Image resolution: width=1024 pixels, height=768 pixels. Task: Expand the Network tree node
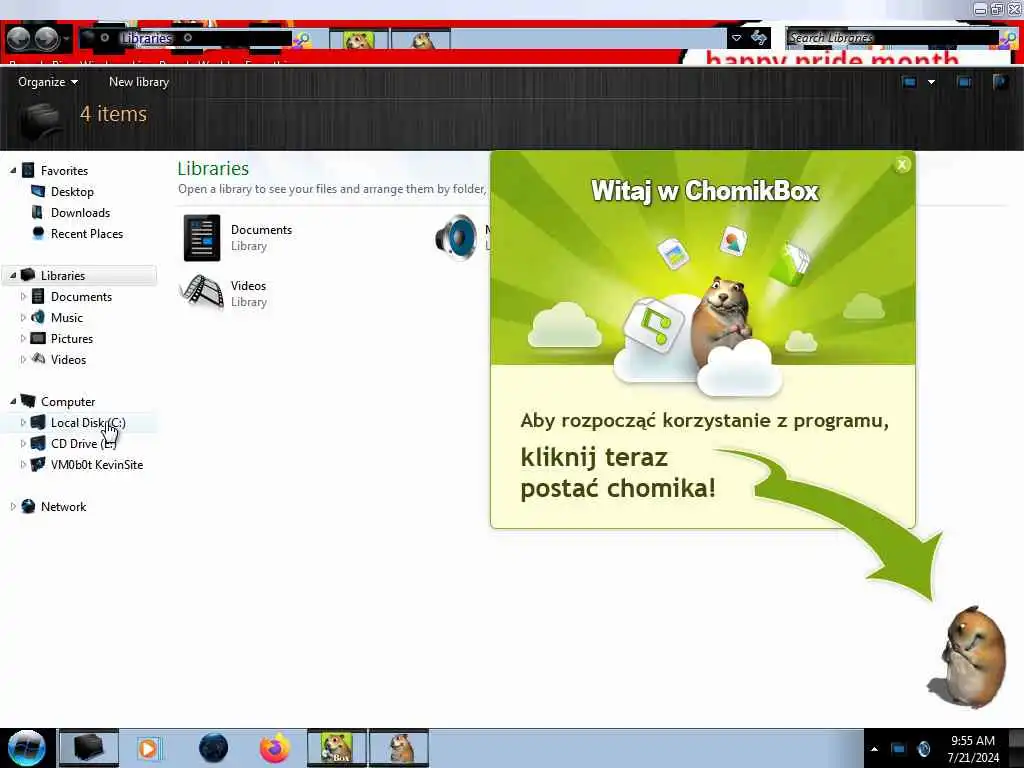point(13,507)
